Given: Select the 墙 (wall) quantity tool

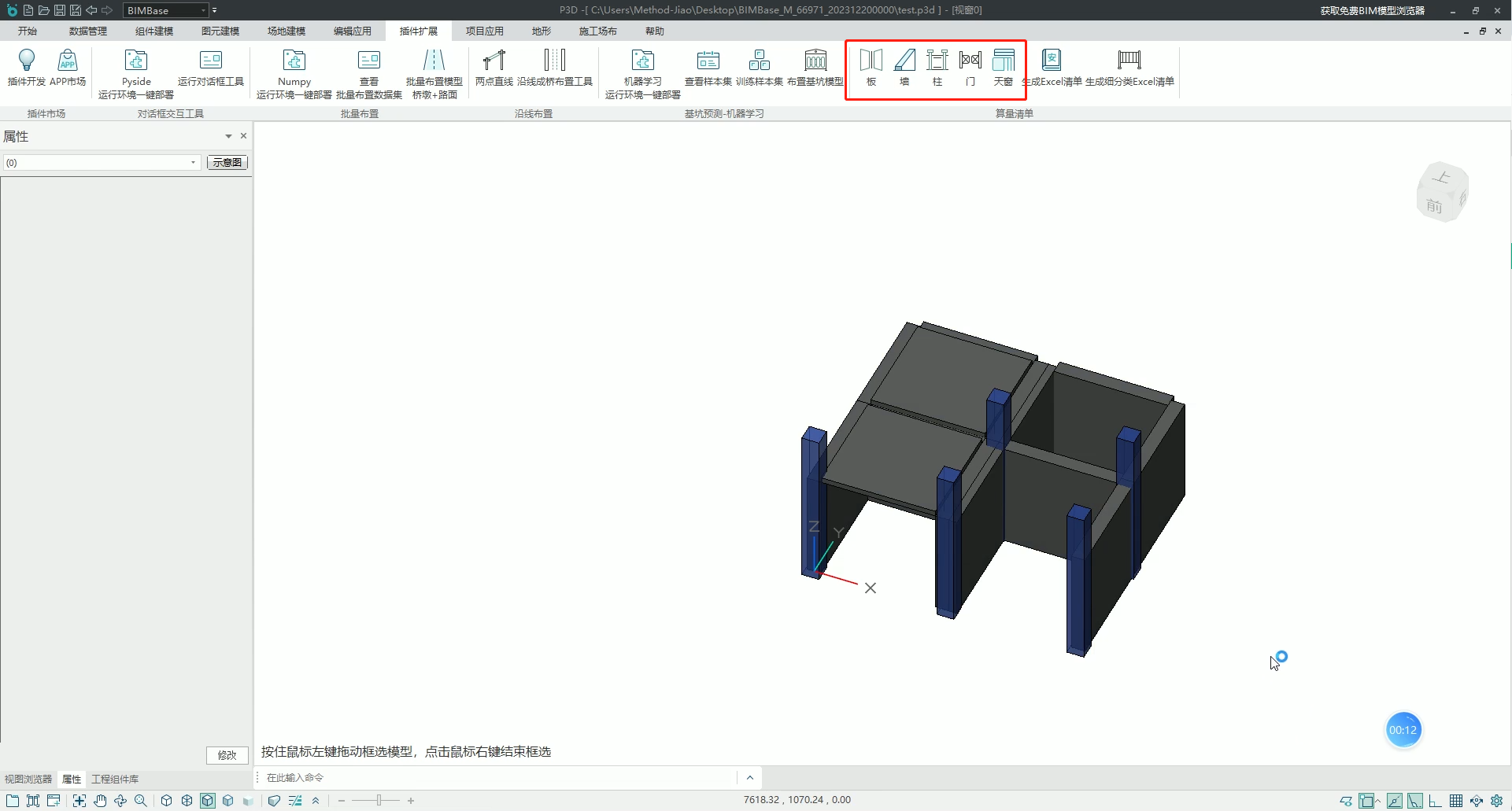Looking at the screenshot, I should [904, 67].
